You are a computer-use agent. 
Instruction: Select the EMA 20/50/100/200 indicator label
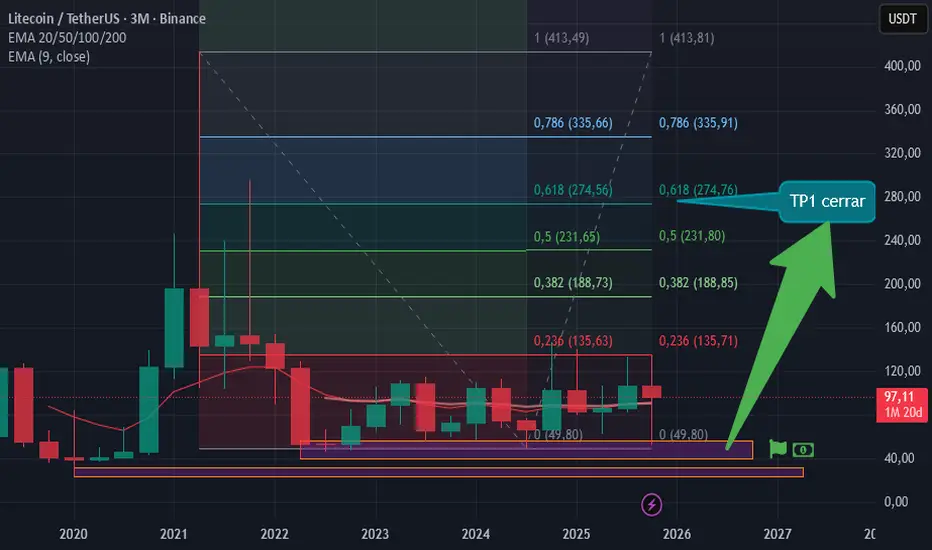point(67,37)
